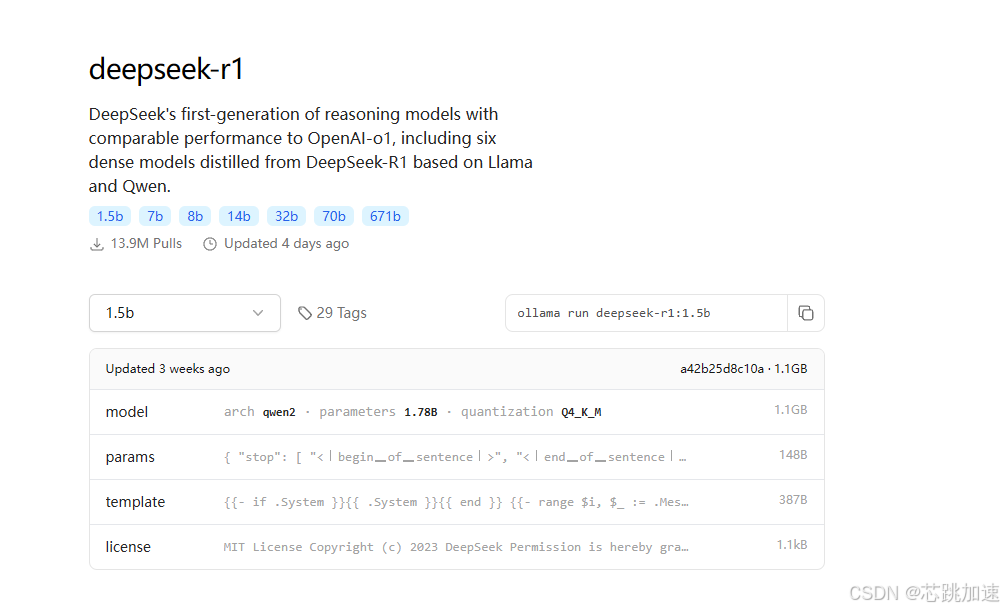Viewport: 1004px width, 611px height.
Task: Select the 32b size tag
Action: click(286, 216)
